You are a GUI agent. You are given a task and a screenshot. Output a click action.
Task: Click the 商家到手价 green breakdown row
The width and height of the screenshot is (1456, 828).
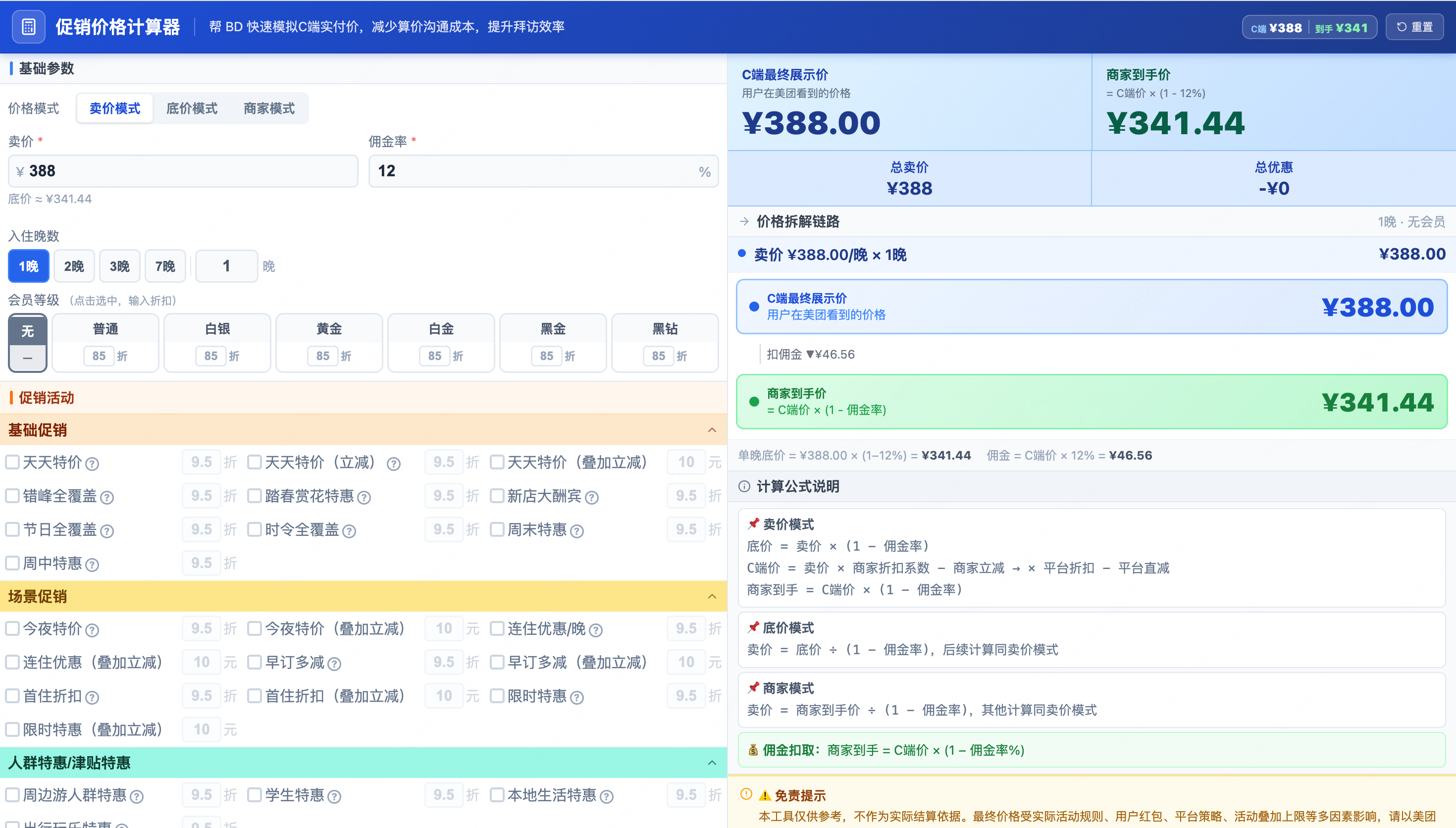[x=1092, y=402]
